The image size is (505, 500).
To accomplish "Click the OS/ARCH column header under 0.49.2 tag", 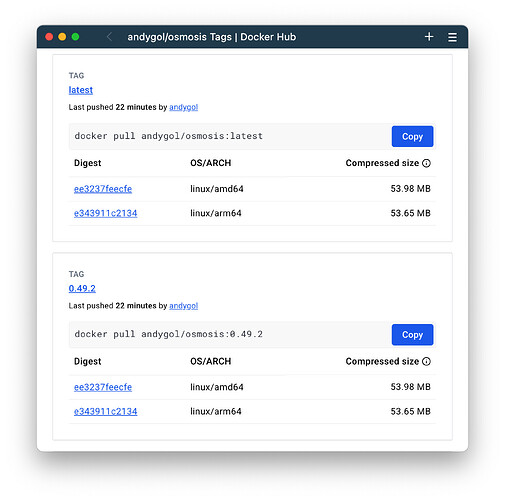I will click(x=210, y=361).
